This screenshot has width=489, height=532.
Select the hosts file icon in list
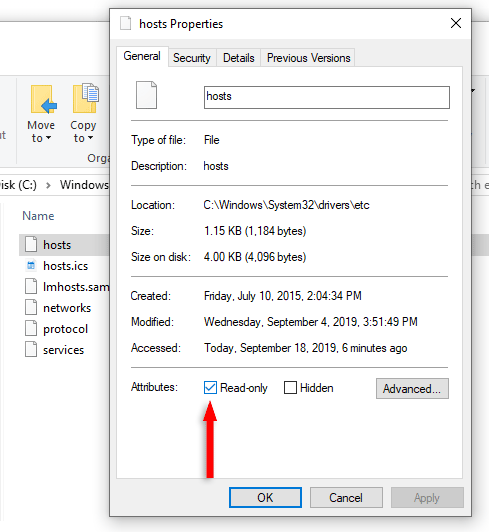[31, 244]
